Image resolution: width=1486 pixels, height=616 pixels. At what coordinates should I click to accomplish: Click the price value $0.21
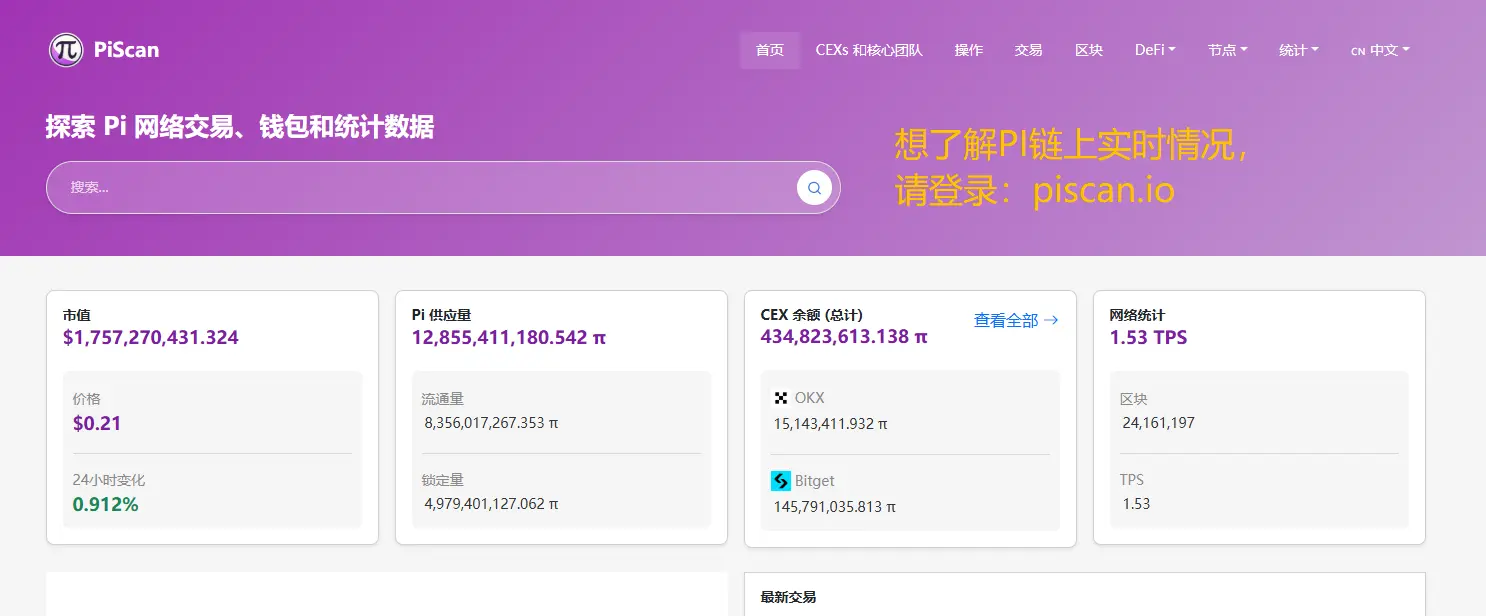(x=97, y=423)
